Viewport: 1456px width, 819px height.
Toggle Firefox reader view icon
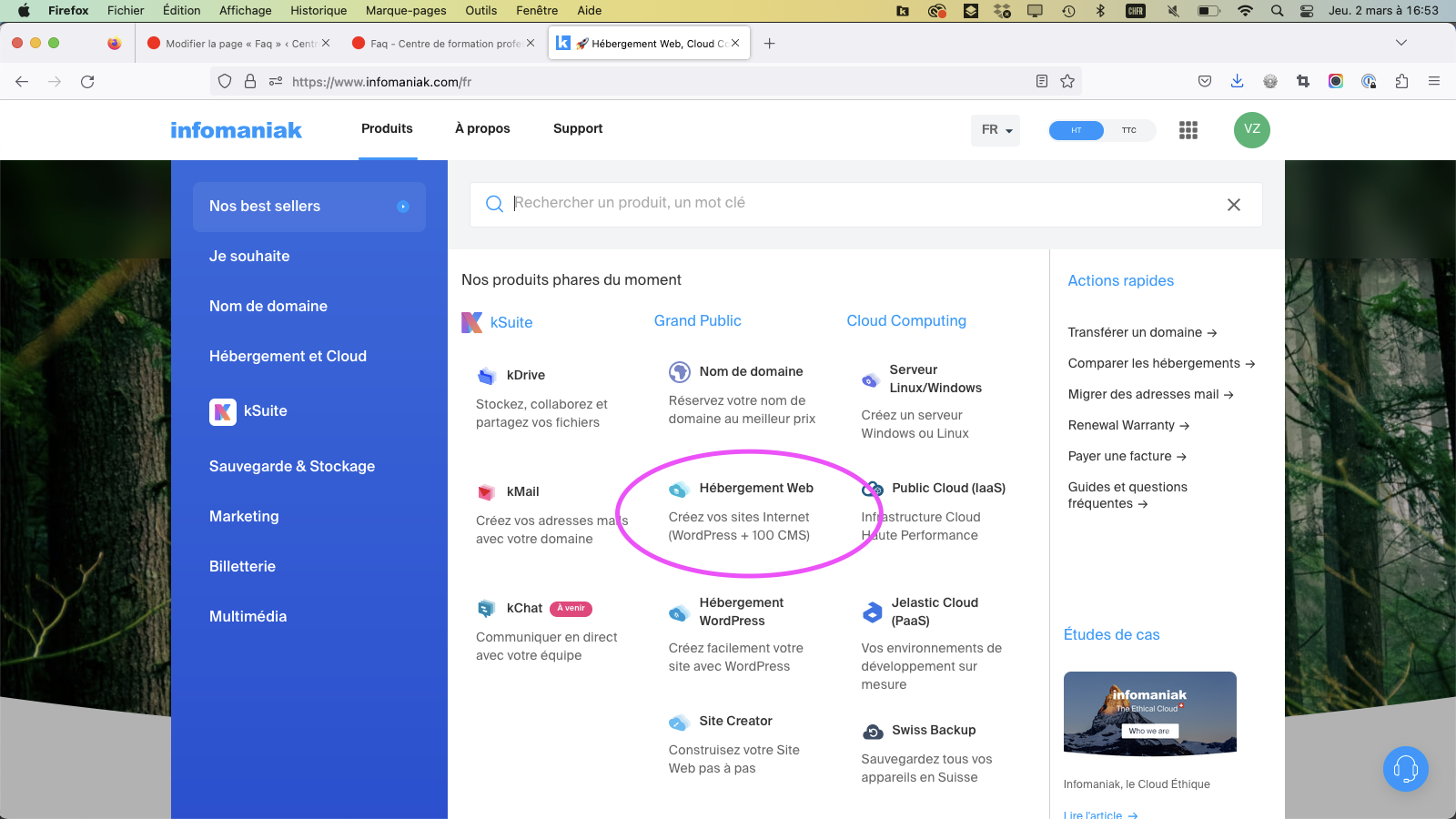coord(1042,81)
